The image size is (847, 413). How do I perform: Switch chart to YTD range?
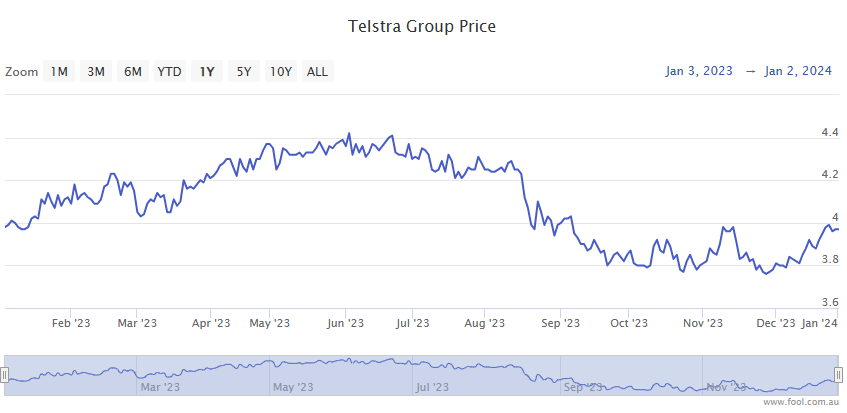(x=170, y=71)
